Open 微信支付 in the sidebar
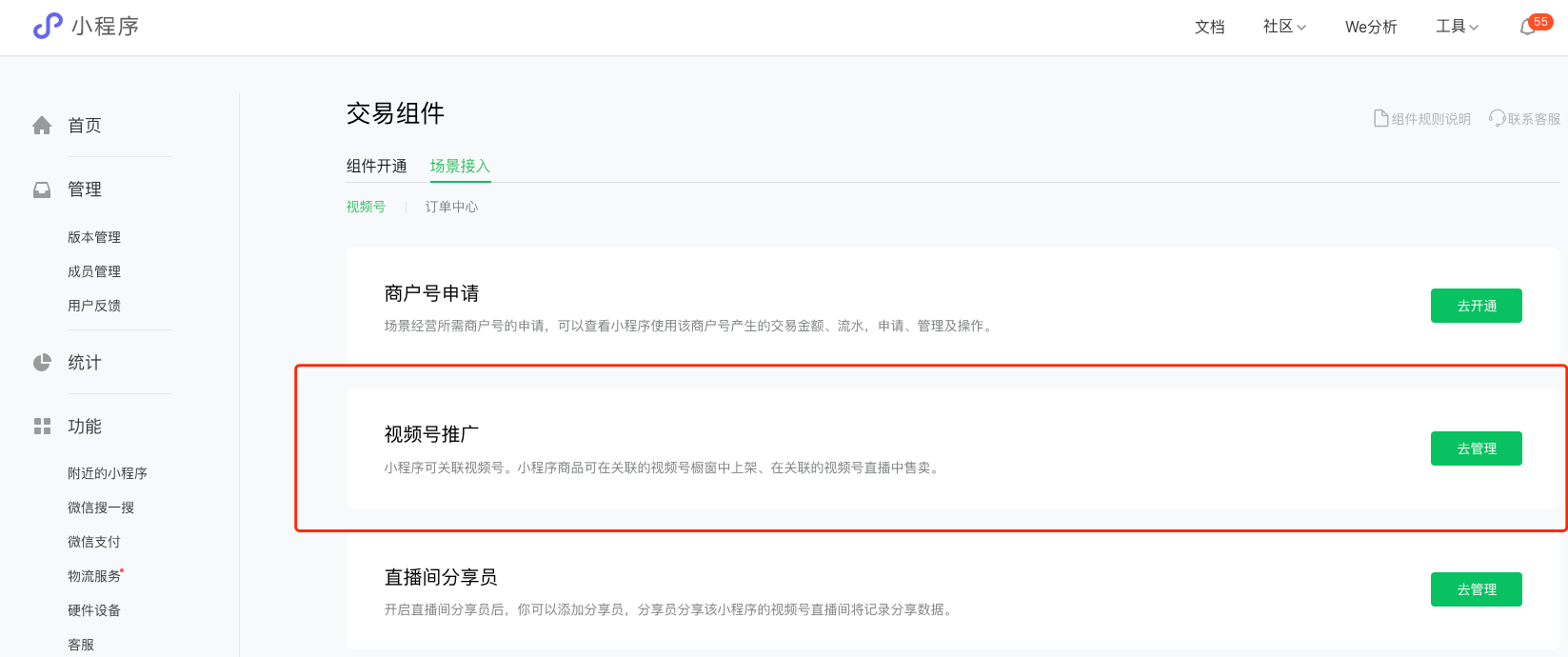 [x=94, y=542]
